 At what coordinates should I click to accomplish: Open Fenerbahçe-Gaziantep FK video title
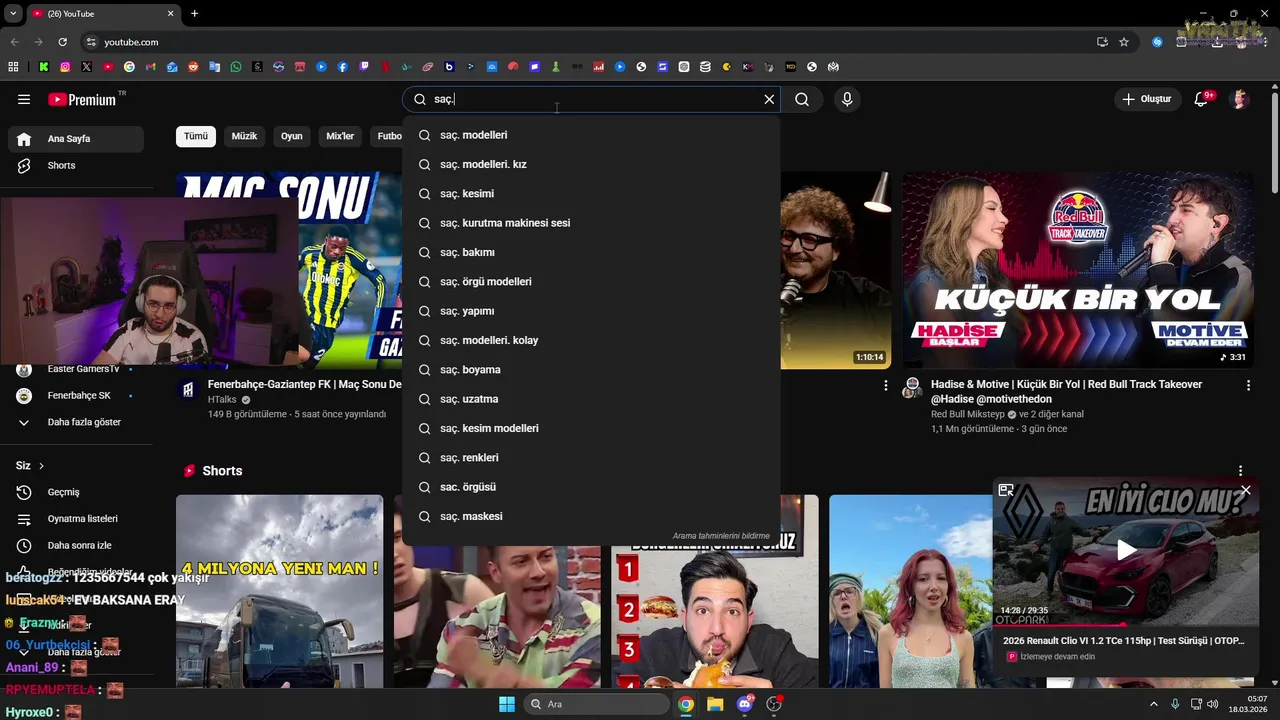coord(304,384)
